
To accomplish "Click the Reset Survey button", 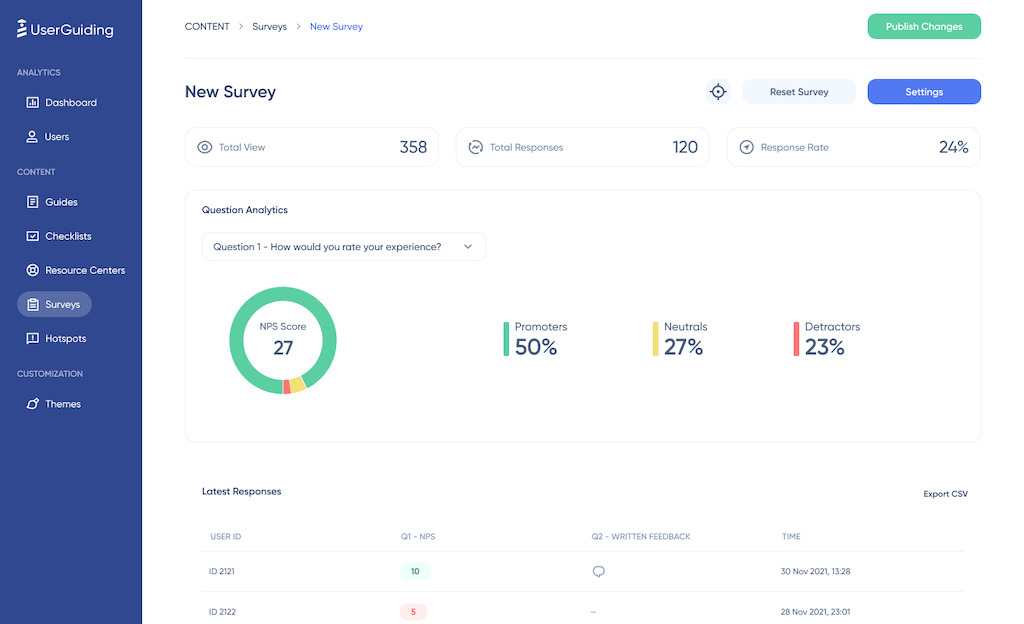I will point(798,91).
